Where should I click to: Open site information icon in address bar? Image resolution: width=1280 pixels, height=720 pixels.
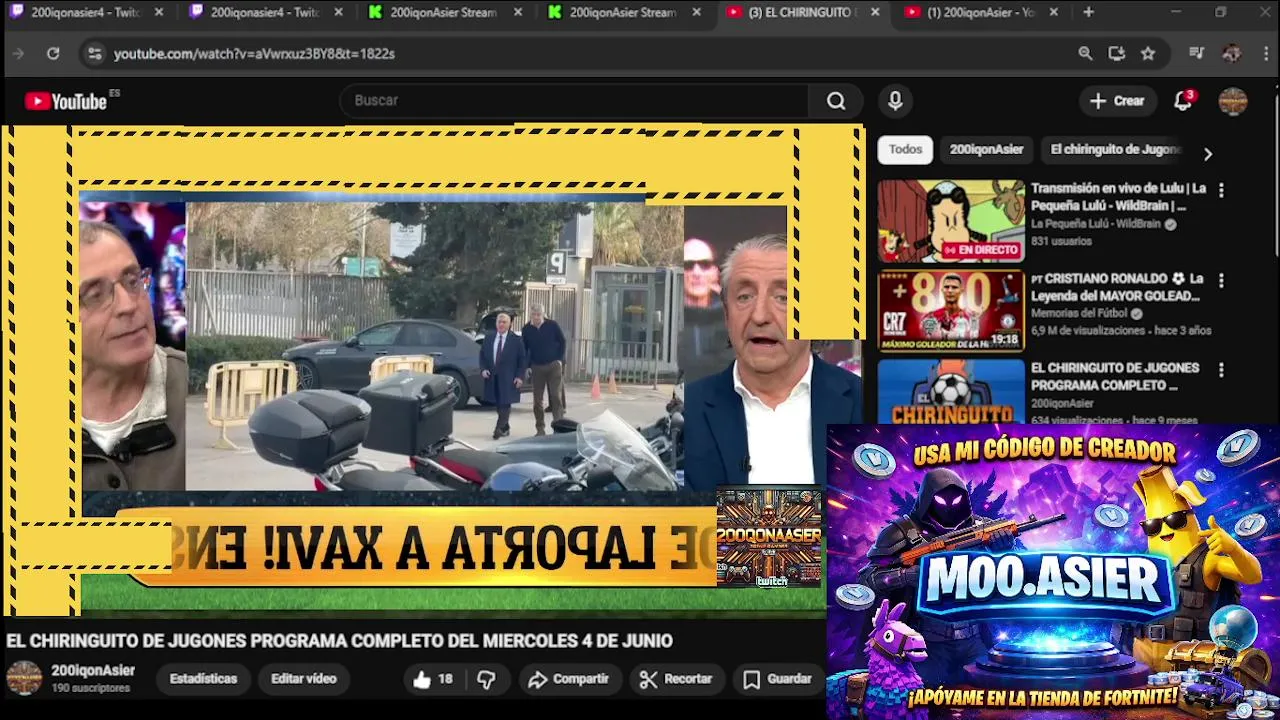pyautogui.click(x=94, y=54)
